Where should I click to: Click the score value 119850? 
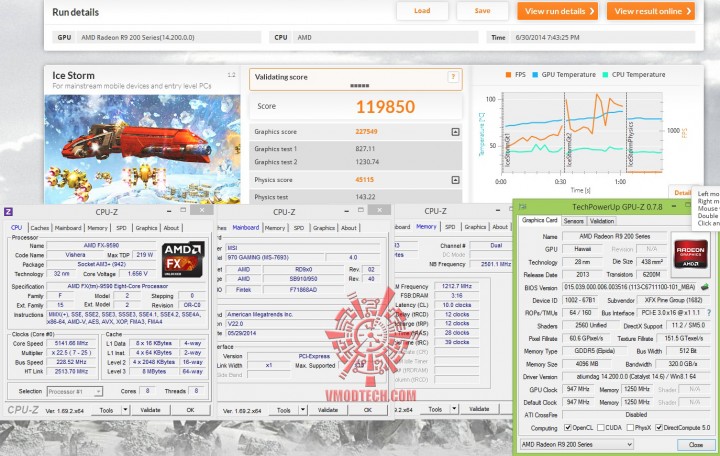coord(385,107)
